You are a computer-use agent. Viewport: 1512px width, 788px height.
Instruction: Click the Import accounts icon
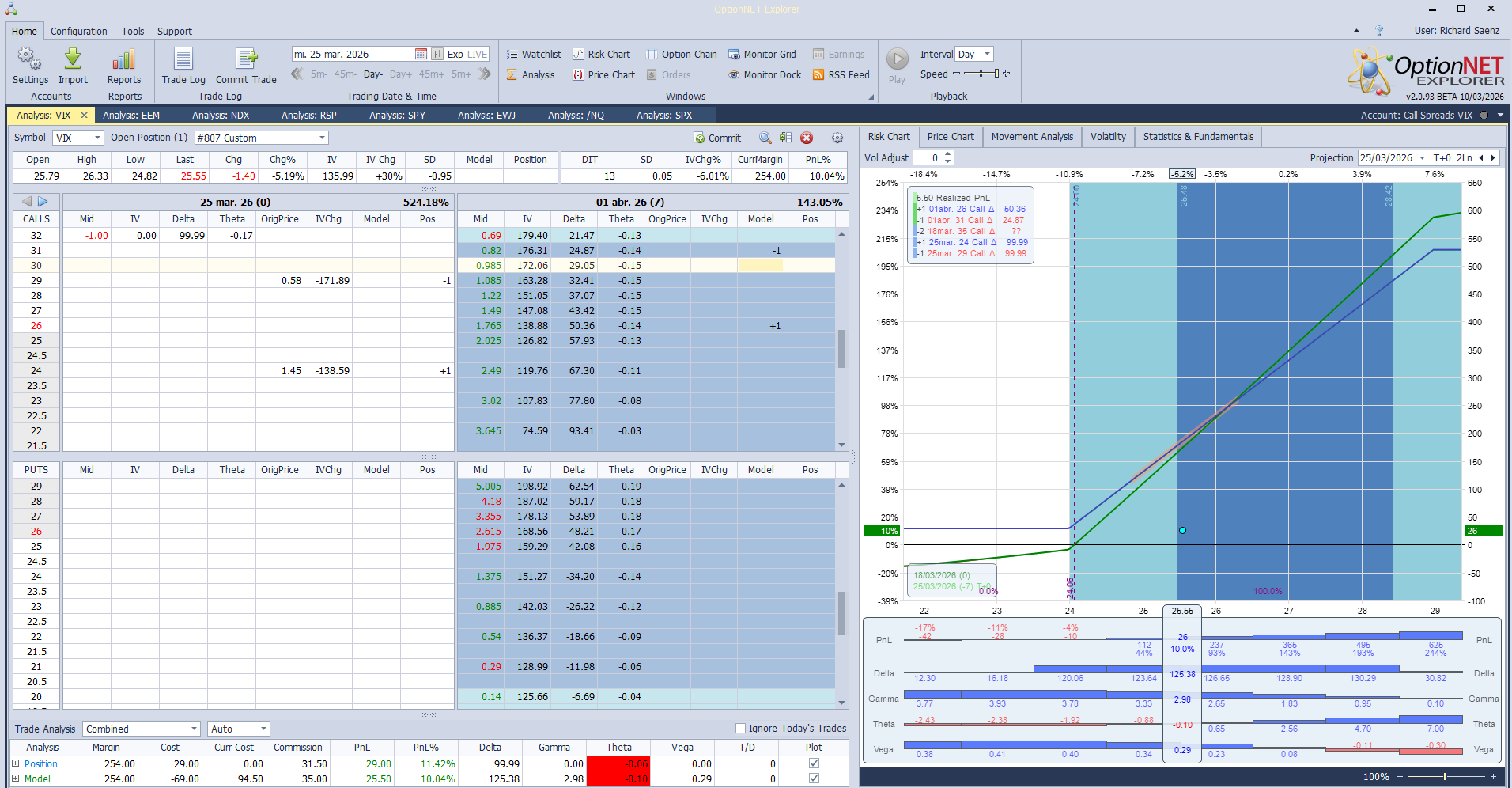[x=73, y=63]
